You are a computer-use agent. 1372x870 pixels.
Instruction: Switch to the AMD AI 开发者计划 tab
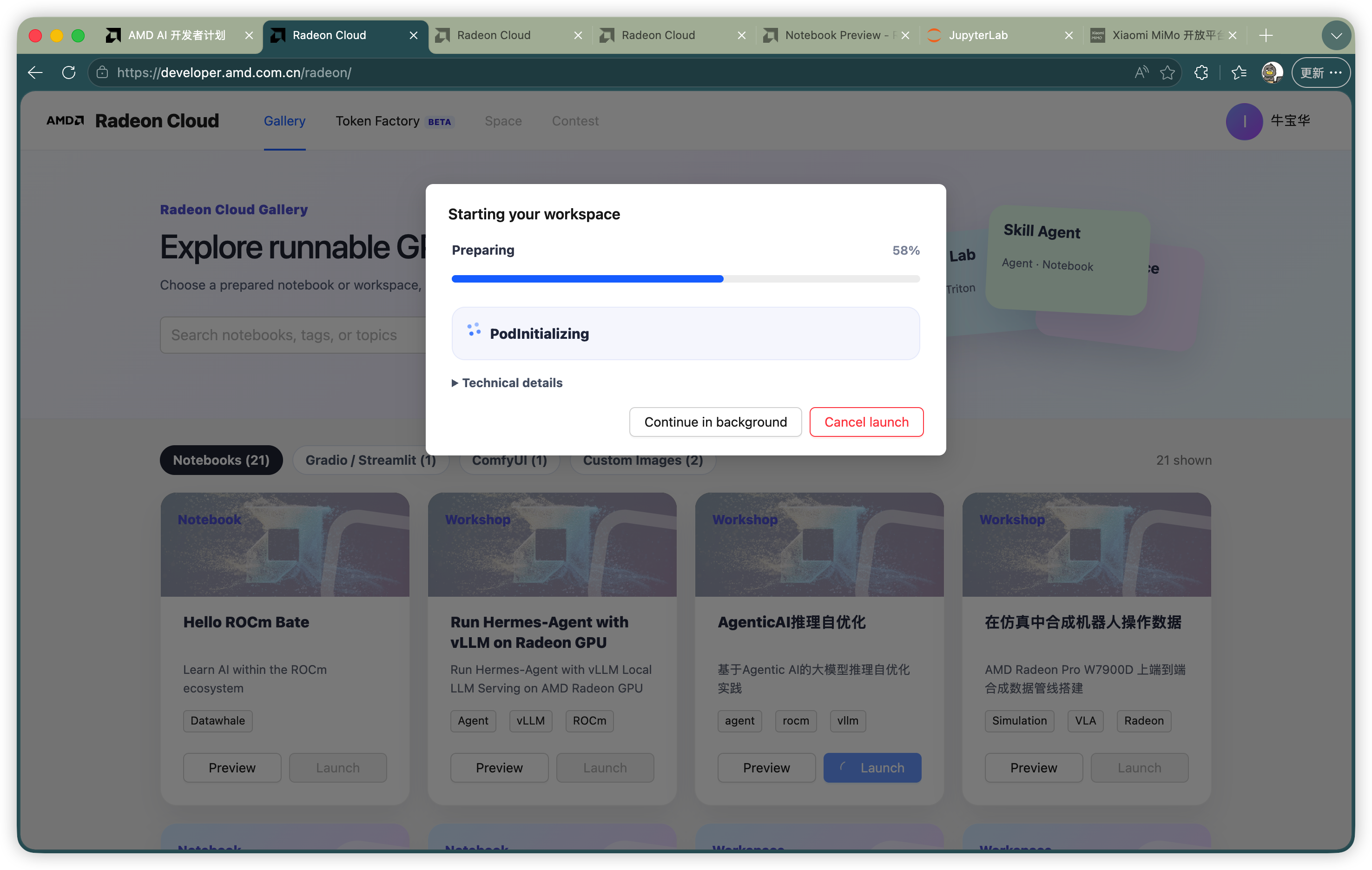point(177,35)
